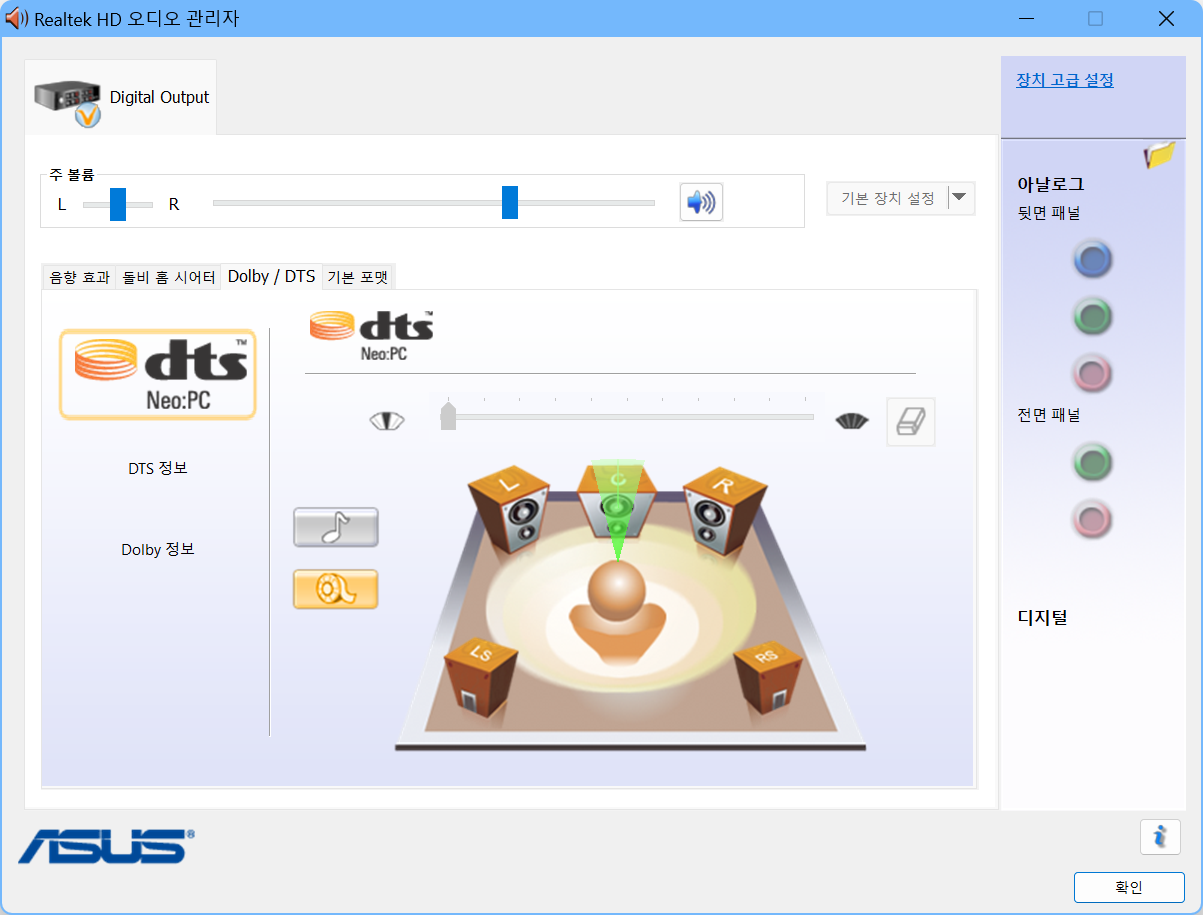Click the pink rear panel jack
This screenshot has width=1203, height=915.
pyautogui.click(x=1093, y=373)
